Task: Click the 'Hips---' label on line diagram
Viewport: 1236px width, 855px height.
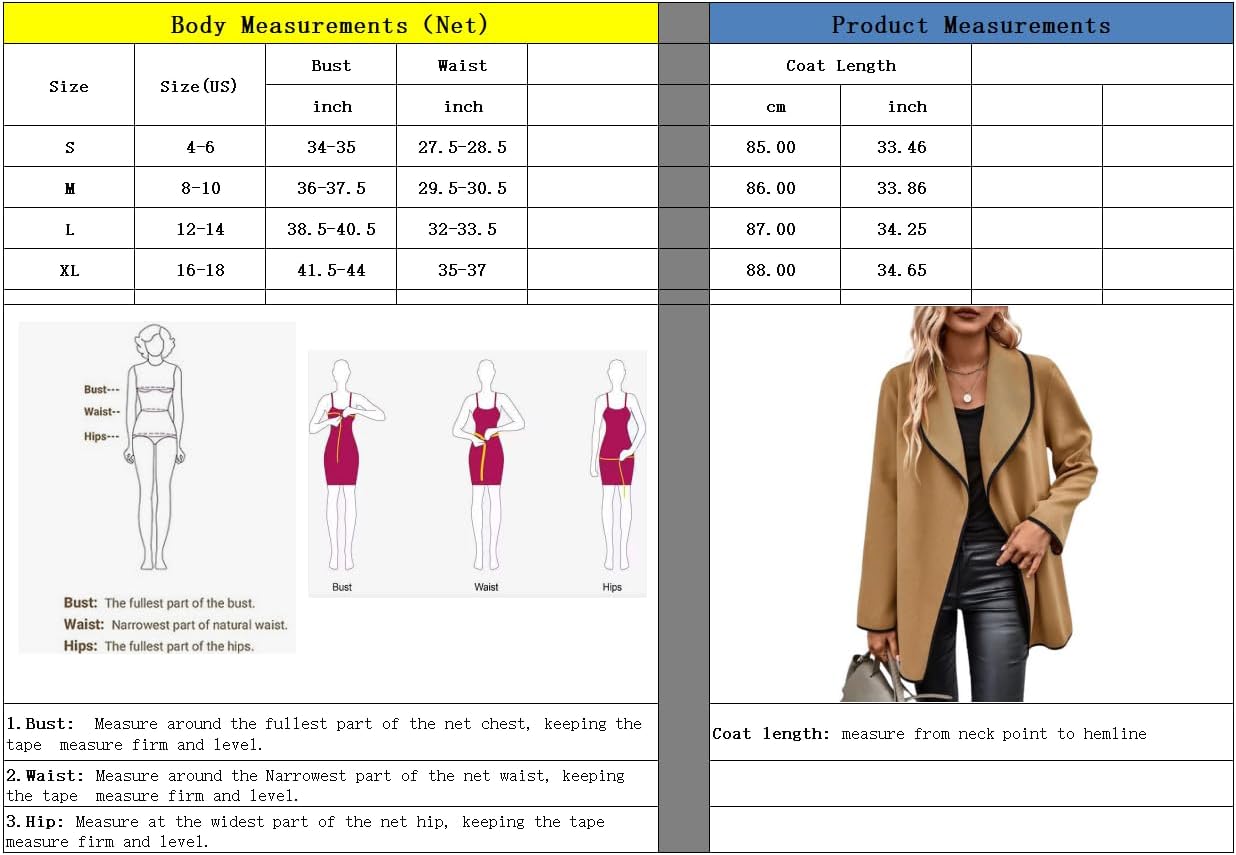Action: click(102, 437)
